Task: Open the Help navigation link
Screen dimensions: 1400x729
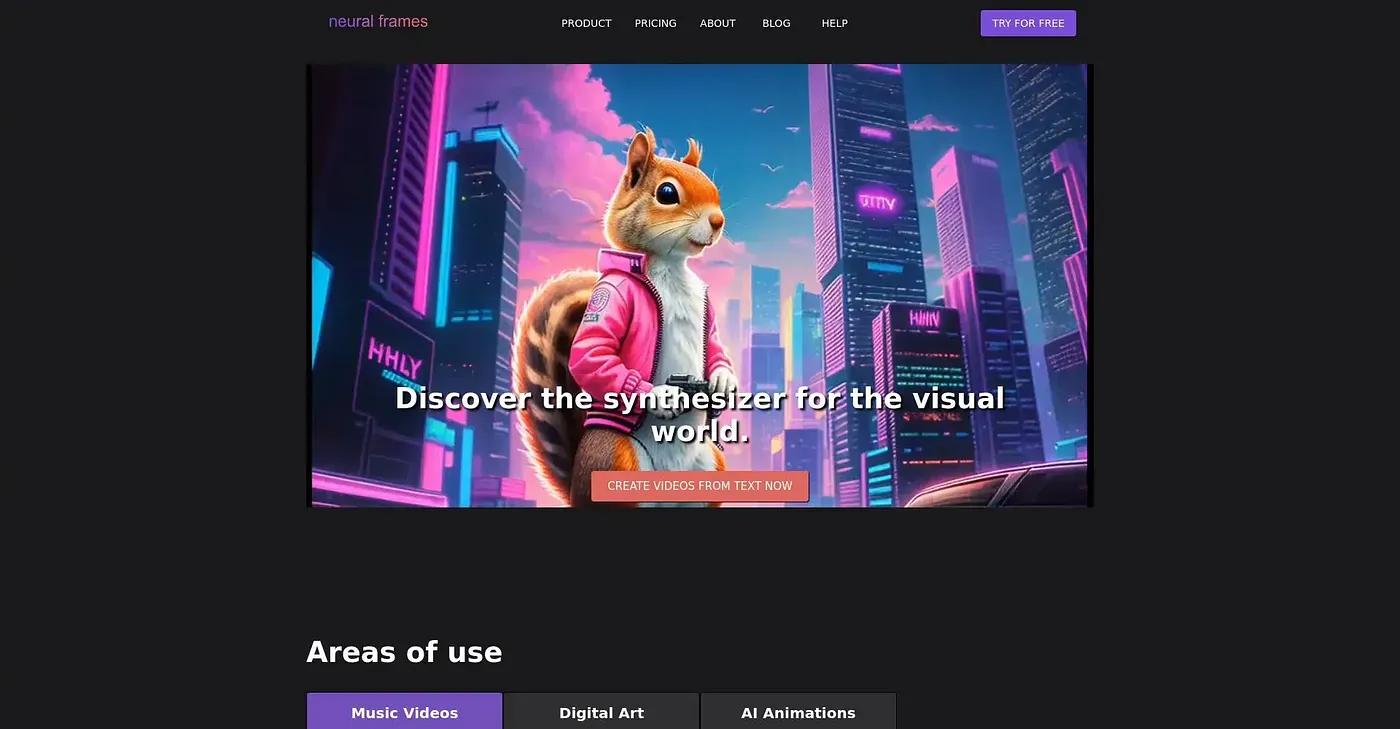Action: point(834,23)
